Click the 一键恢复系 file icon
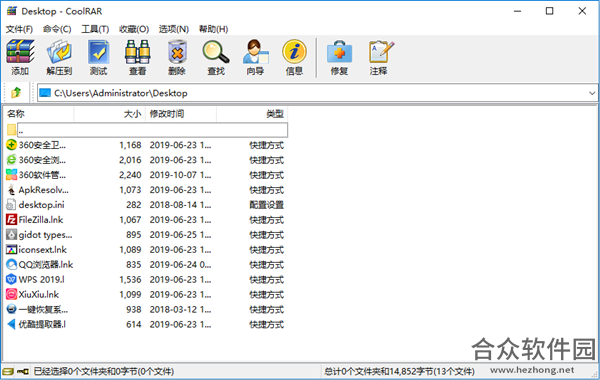The image size is (600, 380). pos(11,309)
